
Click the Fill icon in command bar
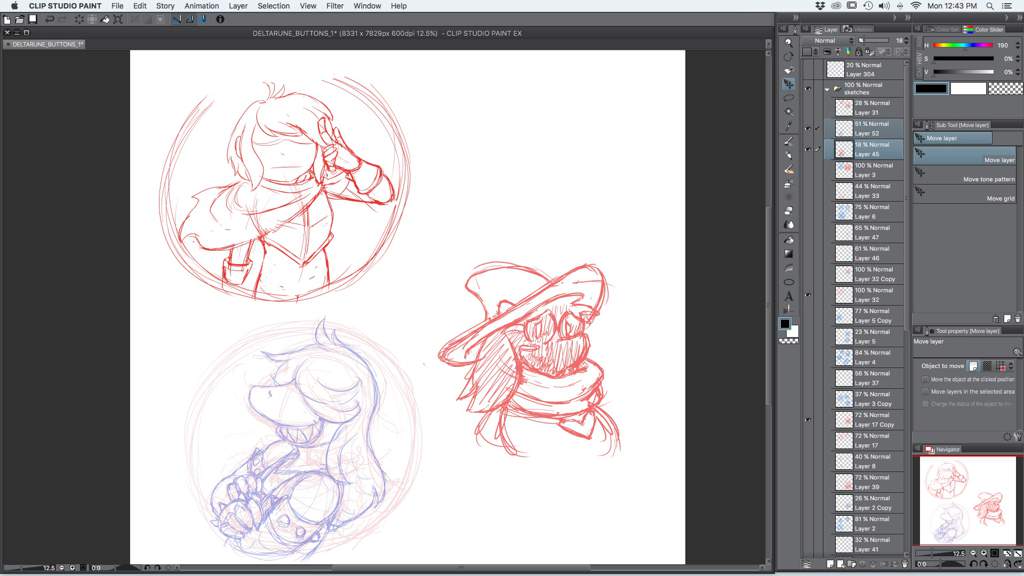(105, 20)
